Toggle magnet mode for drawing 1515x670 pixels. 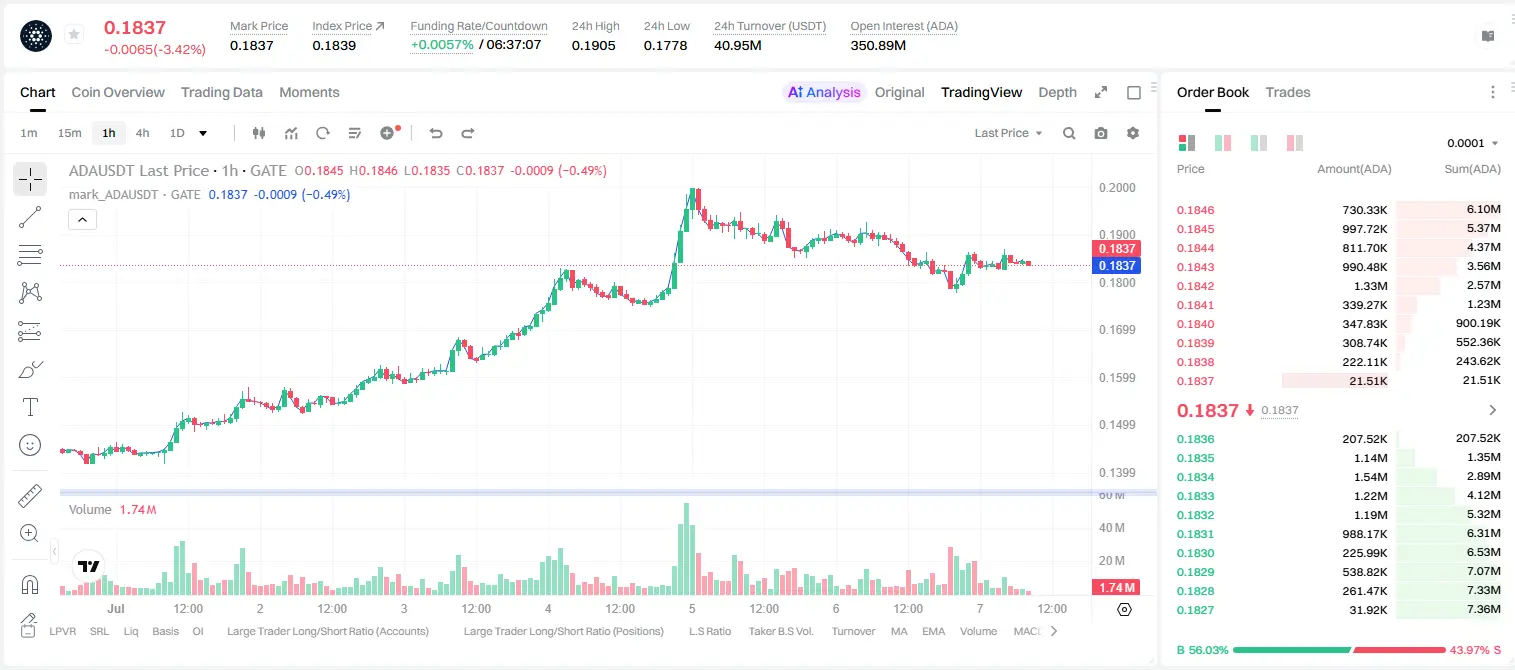point(30,584)
